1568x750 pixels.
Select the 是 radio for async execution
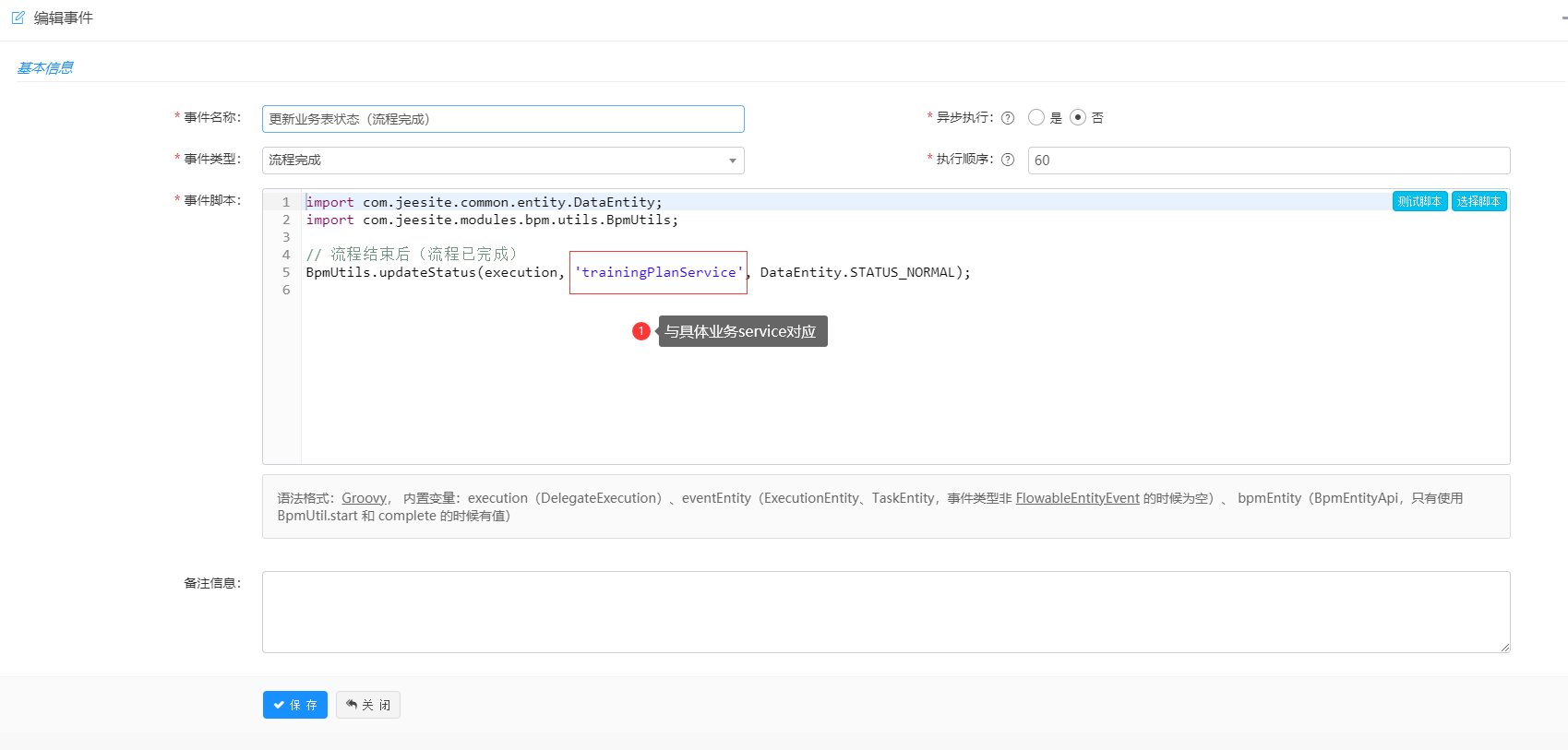pyautogui.click(x=1036, y=117)
